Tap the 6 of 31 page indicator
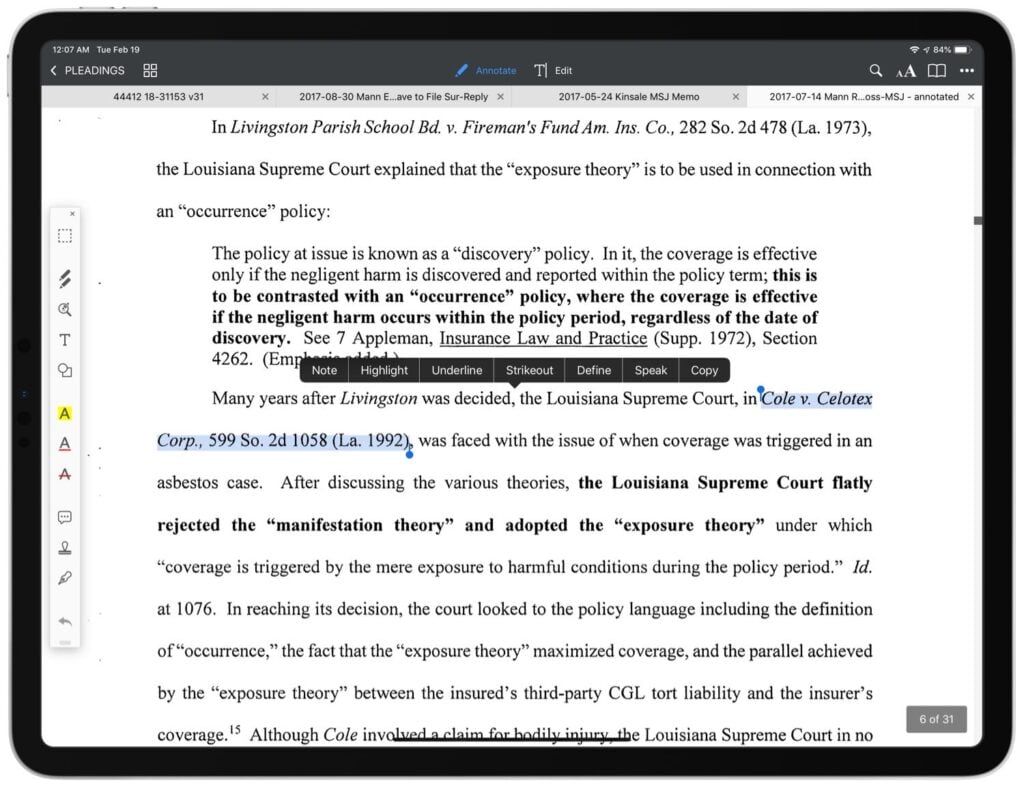The image size is (1024, 788). 936,719
